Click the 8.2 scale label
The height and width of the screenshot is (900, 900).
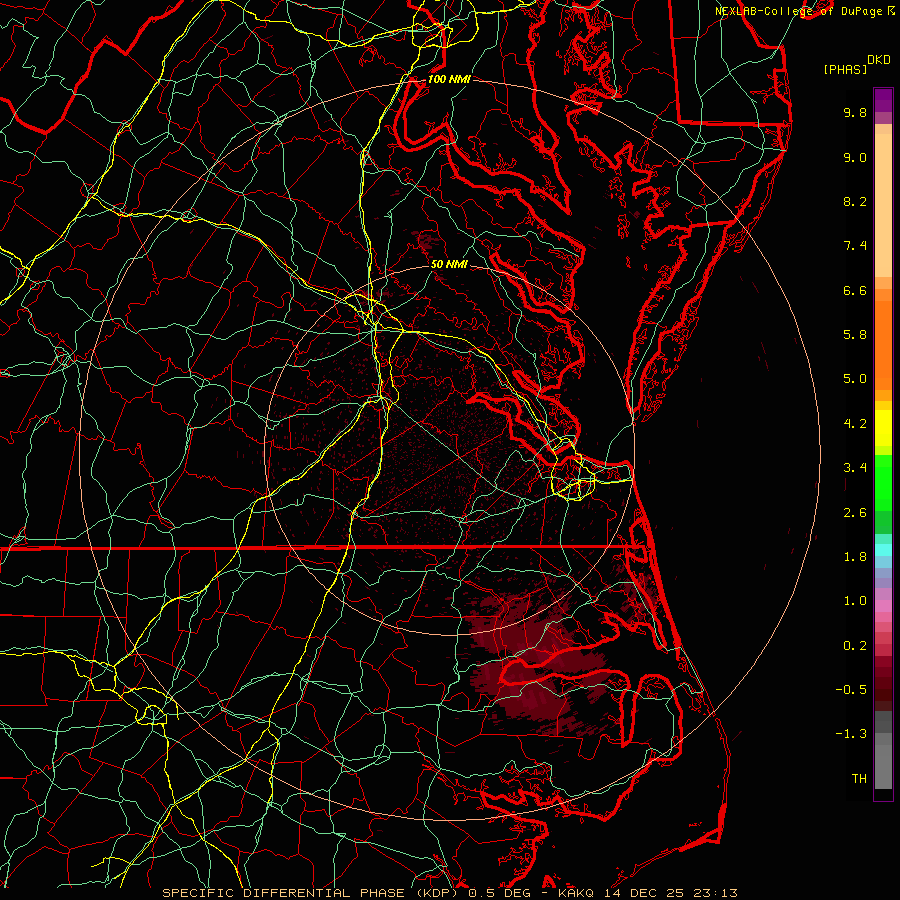[855, 201]
